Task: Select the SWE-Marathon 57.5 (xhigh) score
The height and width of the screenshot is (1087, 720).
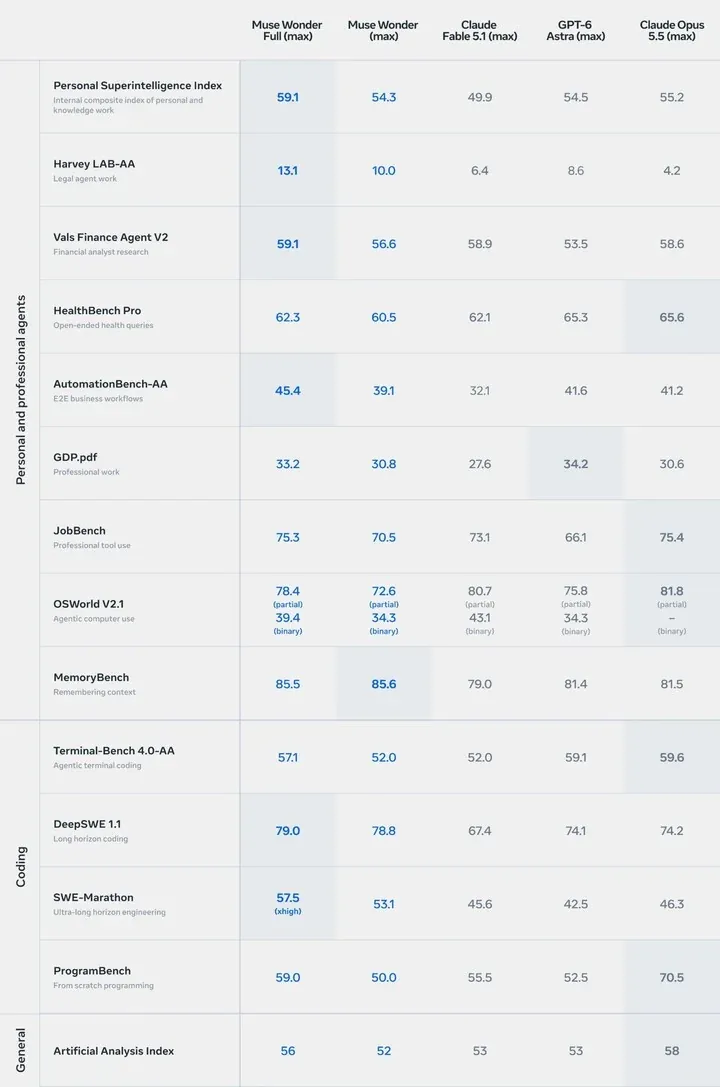Action: click(288, 903)
